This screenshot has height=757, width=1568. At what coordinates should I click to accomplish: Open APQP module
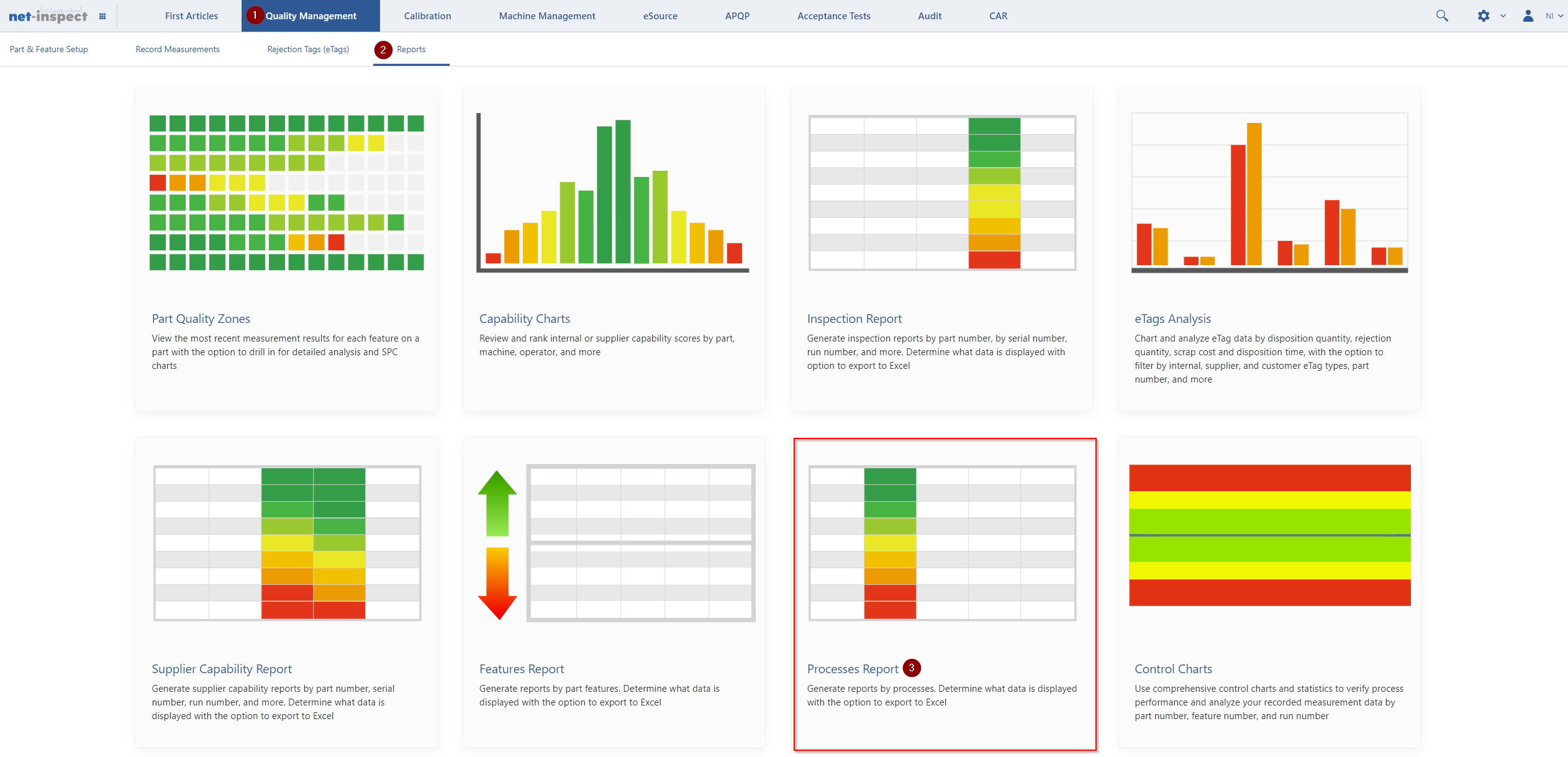(x=737, y=16)
